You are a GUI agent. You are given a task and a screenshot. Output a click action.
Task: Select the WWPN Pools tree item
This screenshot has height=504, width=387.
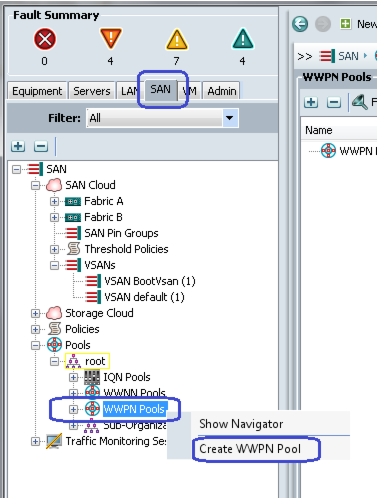point(134,409)
